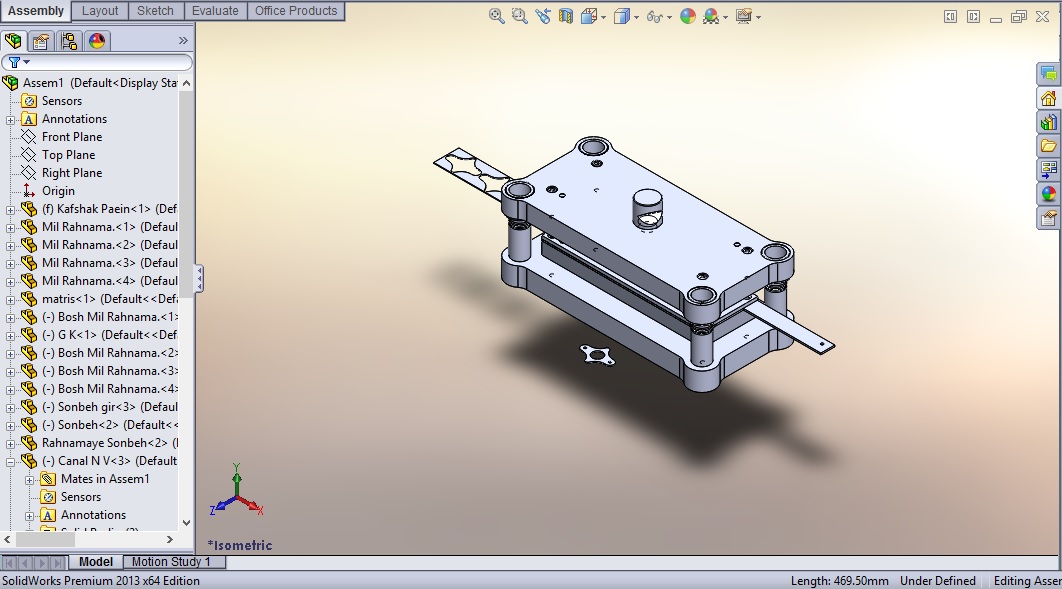Open the Evaluate tab
Image resolution: width=1062 pixels, height=589 pixels.
point(215,11)
